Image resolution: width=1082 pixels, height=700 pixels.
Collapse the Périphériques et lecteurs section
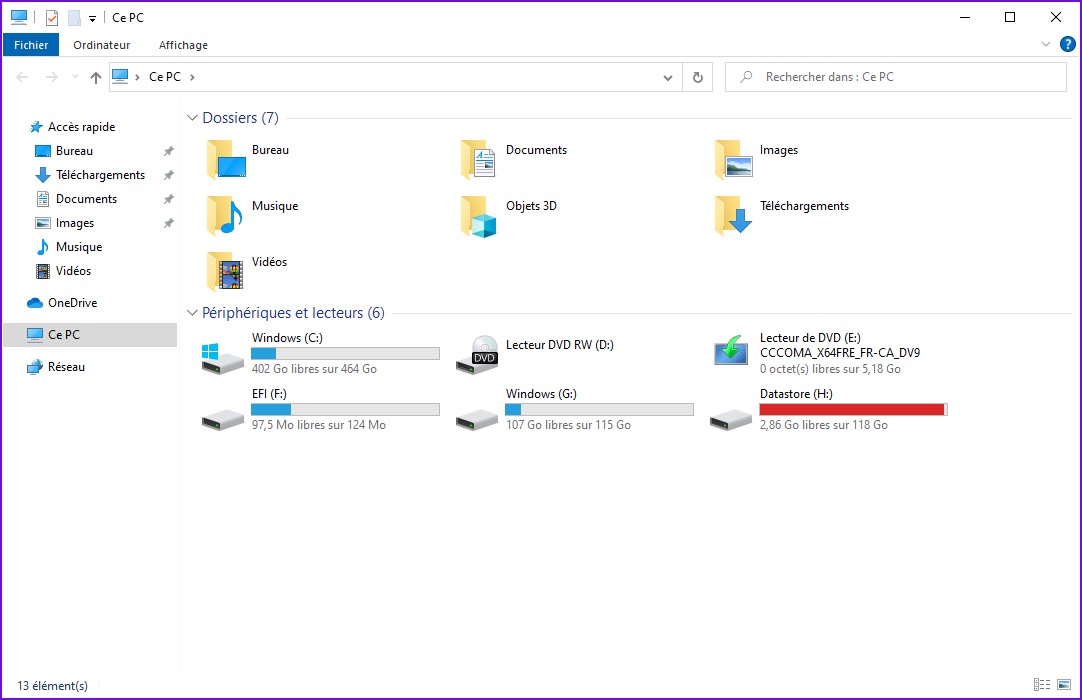point(192,313)
